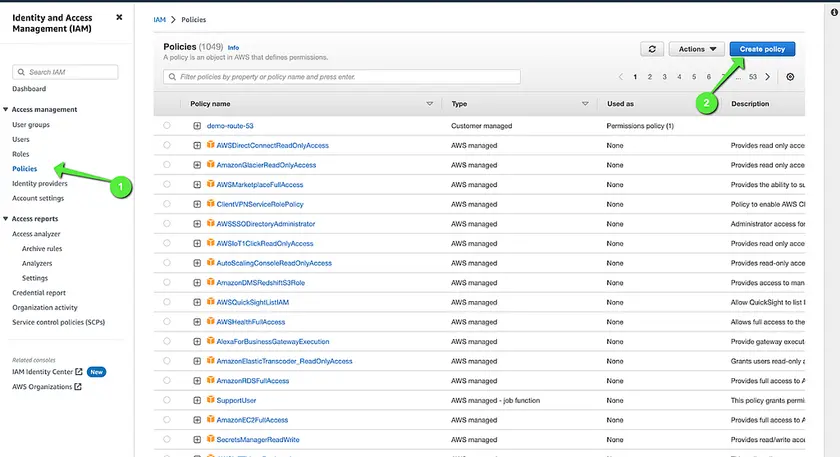The height and width of the screenshot is (457, 840).
Task: Click AWS managed icon beside ClientVPNServiceRolePolicy
Action: coord(211,203)
